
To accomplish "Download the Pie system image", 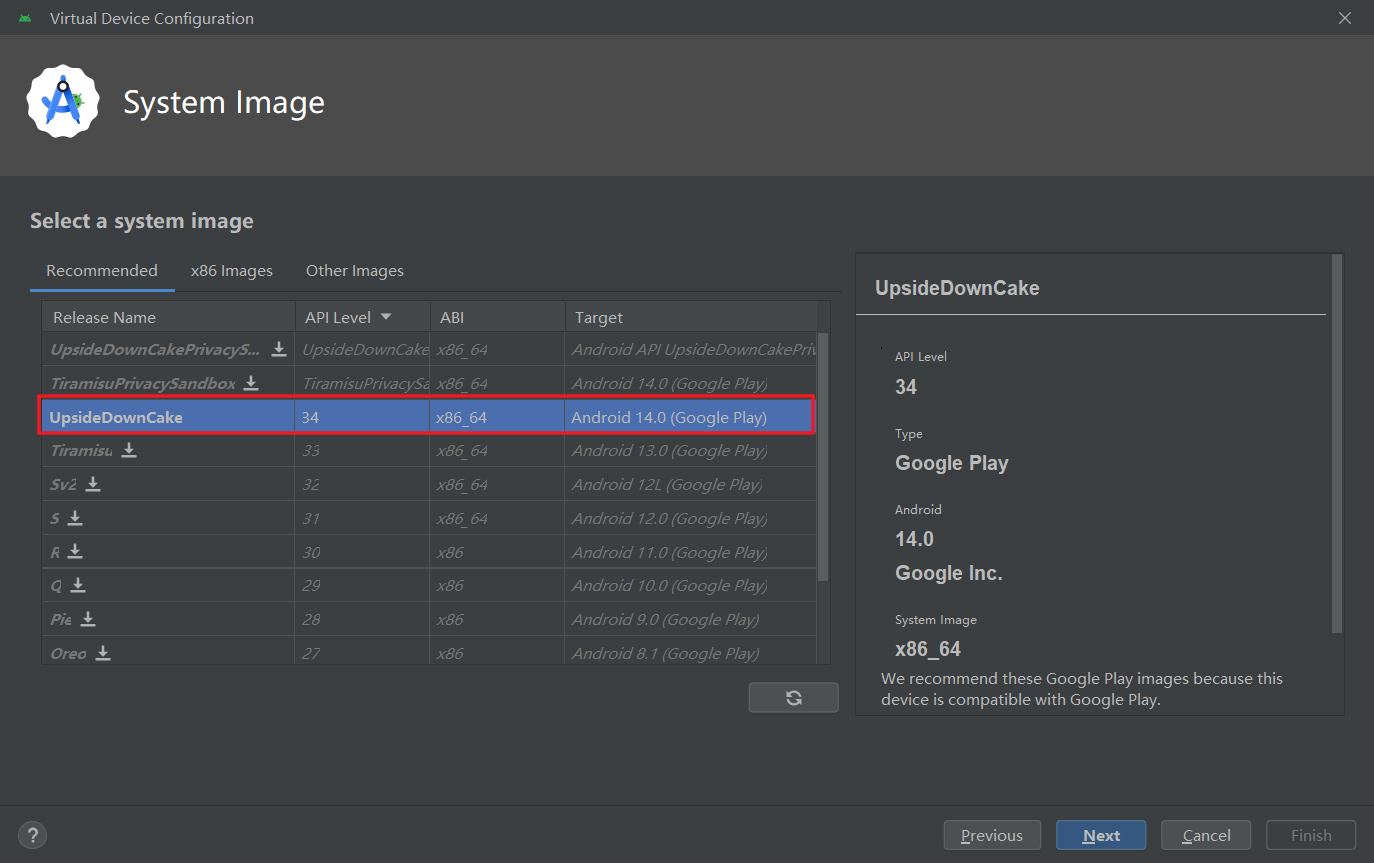I will [x=88, y=619].
